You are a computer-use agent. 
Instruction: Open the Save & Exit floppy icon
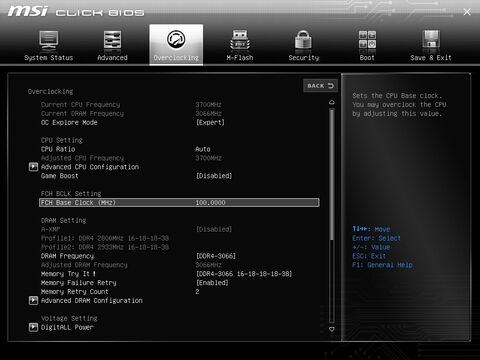pos(431,40)
